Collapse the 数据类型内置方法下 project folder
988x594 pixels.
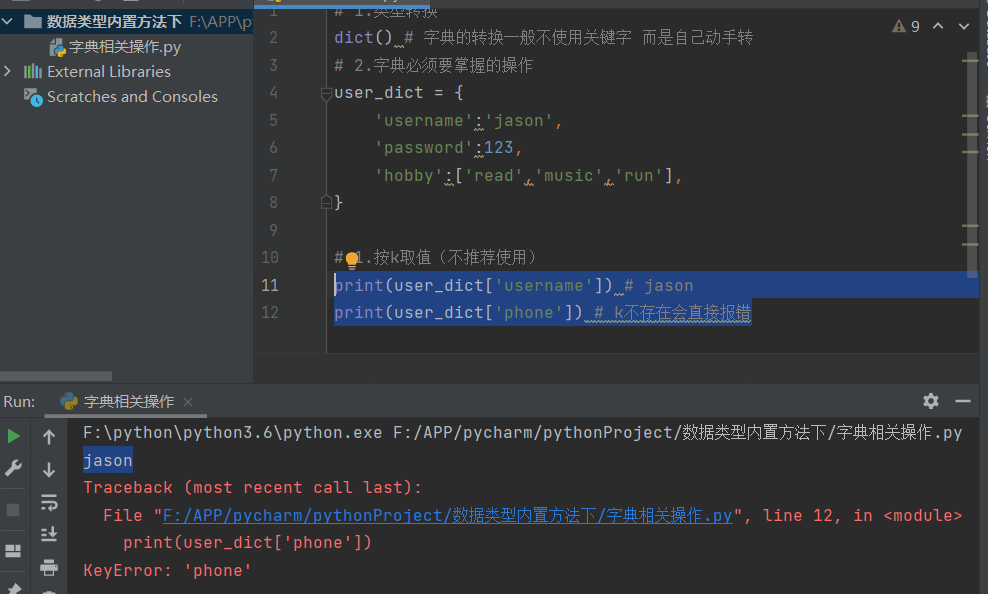[x=7, y=21]
